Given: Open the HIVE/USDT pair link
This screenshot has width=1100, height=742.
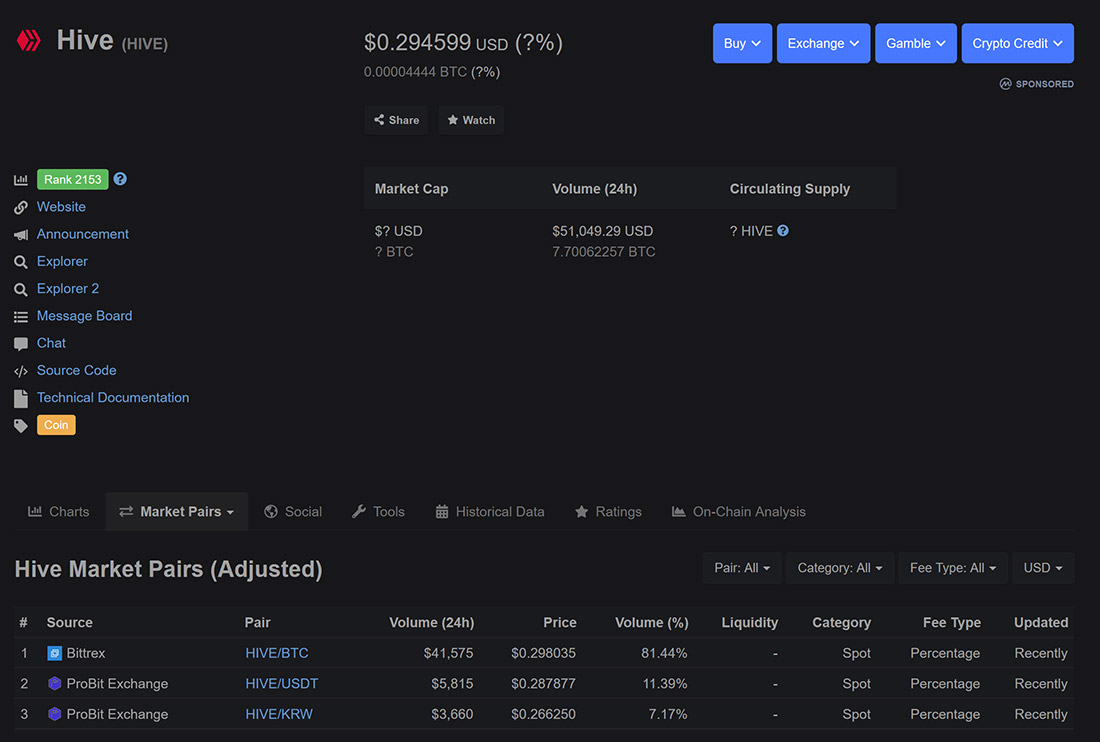Looking at the screenshot, I should point(281,684).
